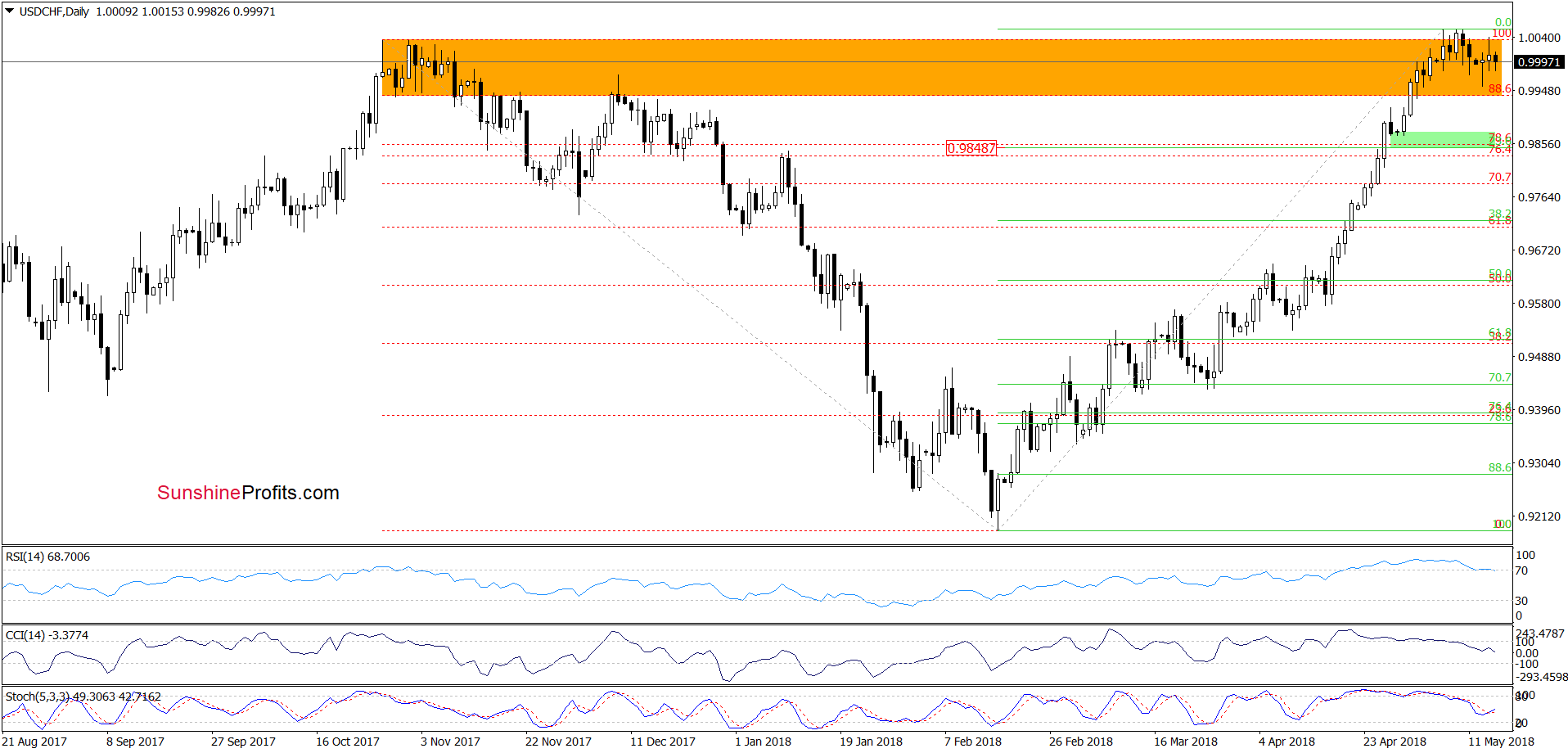
Task: Click the 21 Aug 2017 date label
Action: (34, 742)
